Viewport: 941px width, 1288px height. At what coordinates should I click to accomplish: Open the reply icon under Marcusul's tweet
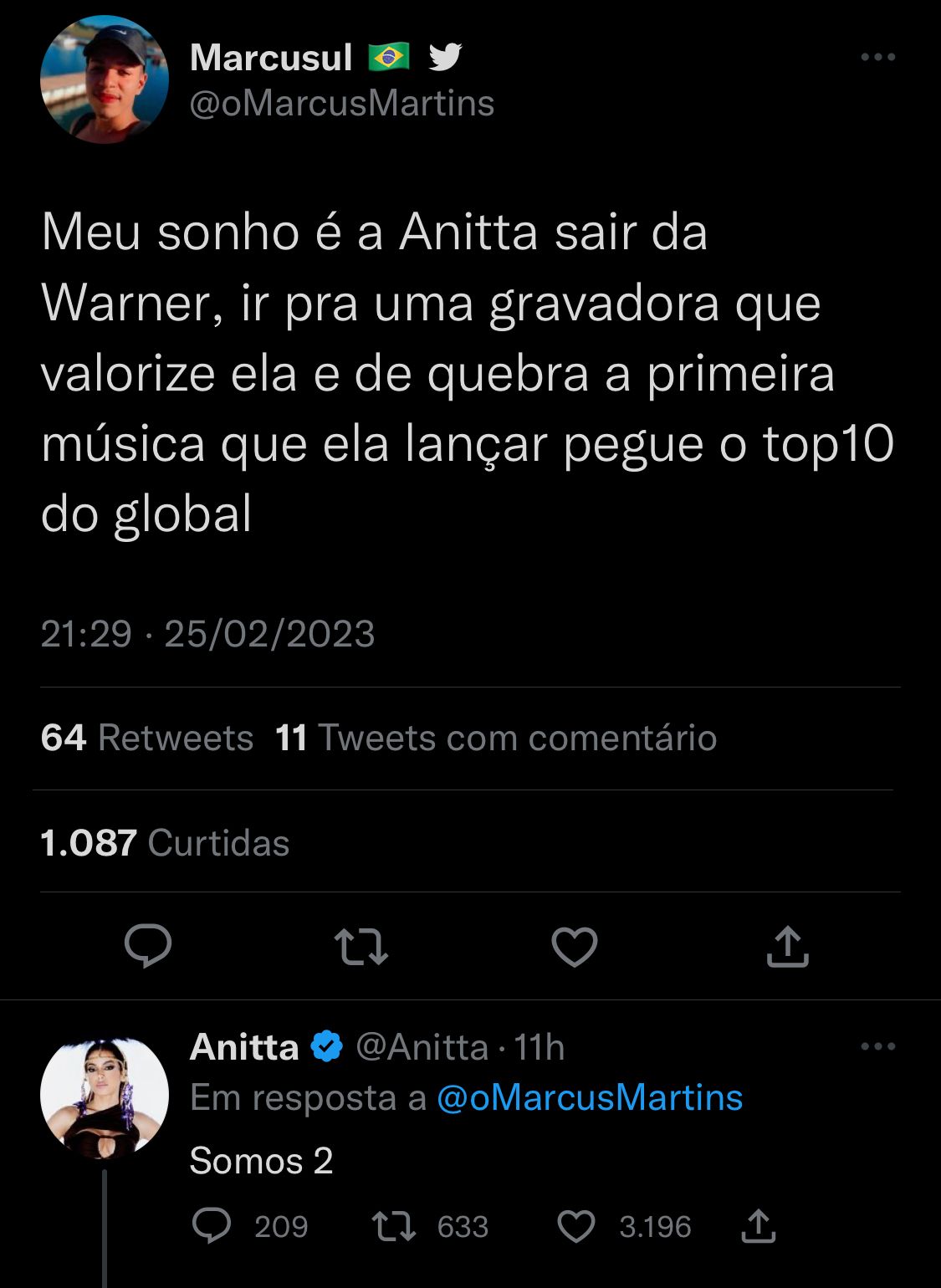click(x=148, y=947)
